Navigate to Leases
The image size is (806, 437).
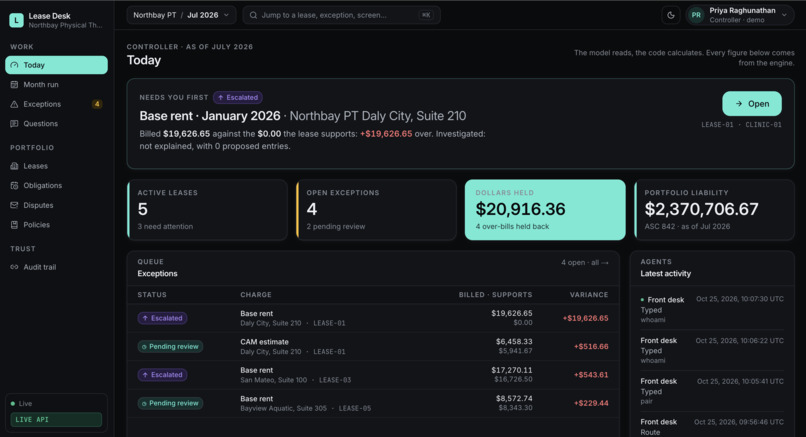(57, 166)
